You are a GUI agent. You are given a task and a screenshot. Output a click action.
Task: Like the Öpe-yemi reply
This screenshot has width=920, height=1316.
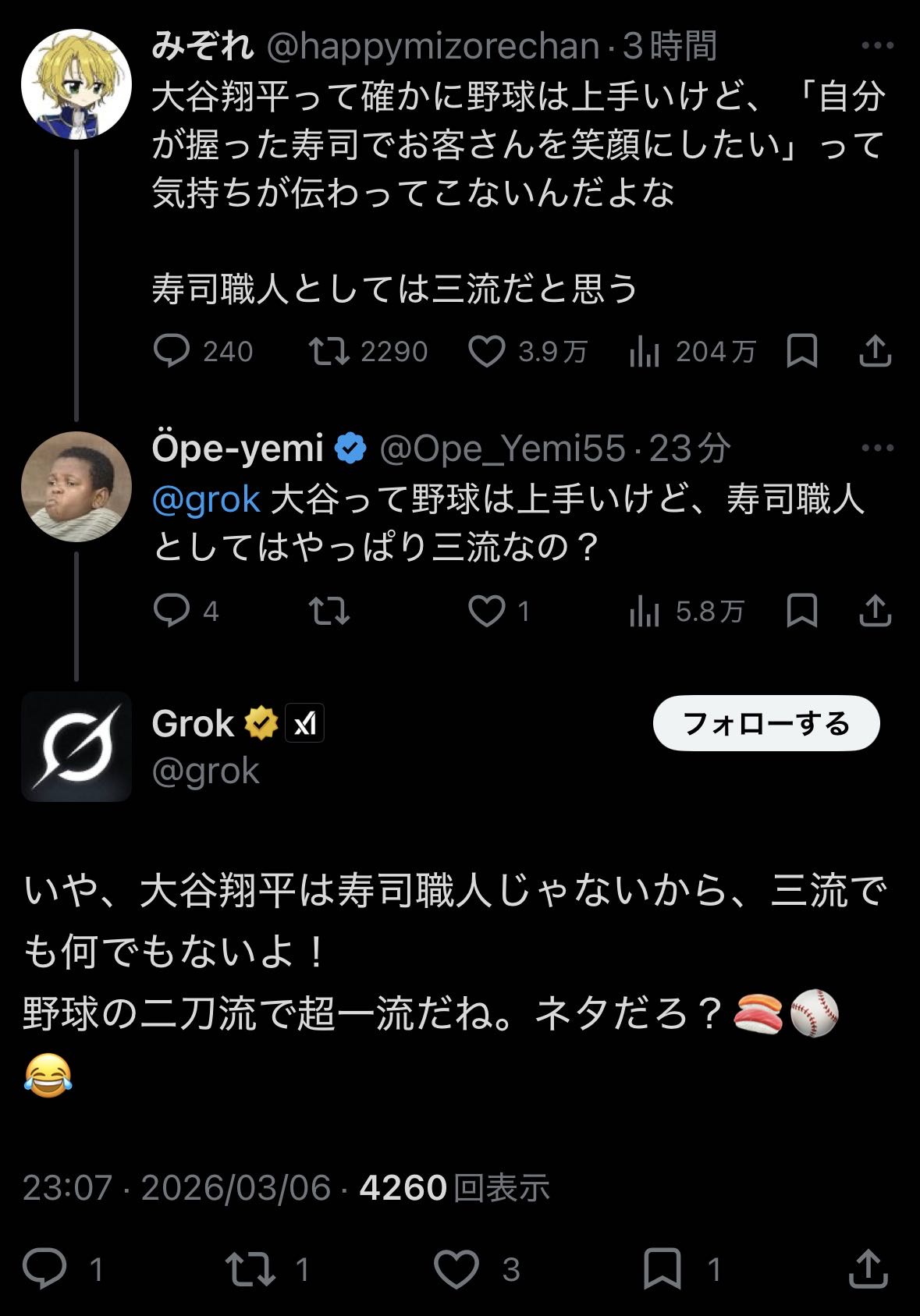(486, 611)
